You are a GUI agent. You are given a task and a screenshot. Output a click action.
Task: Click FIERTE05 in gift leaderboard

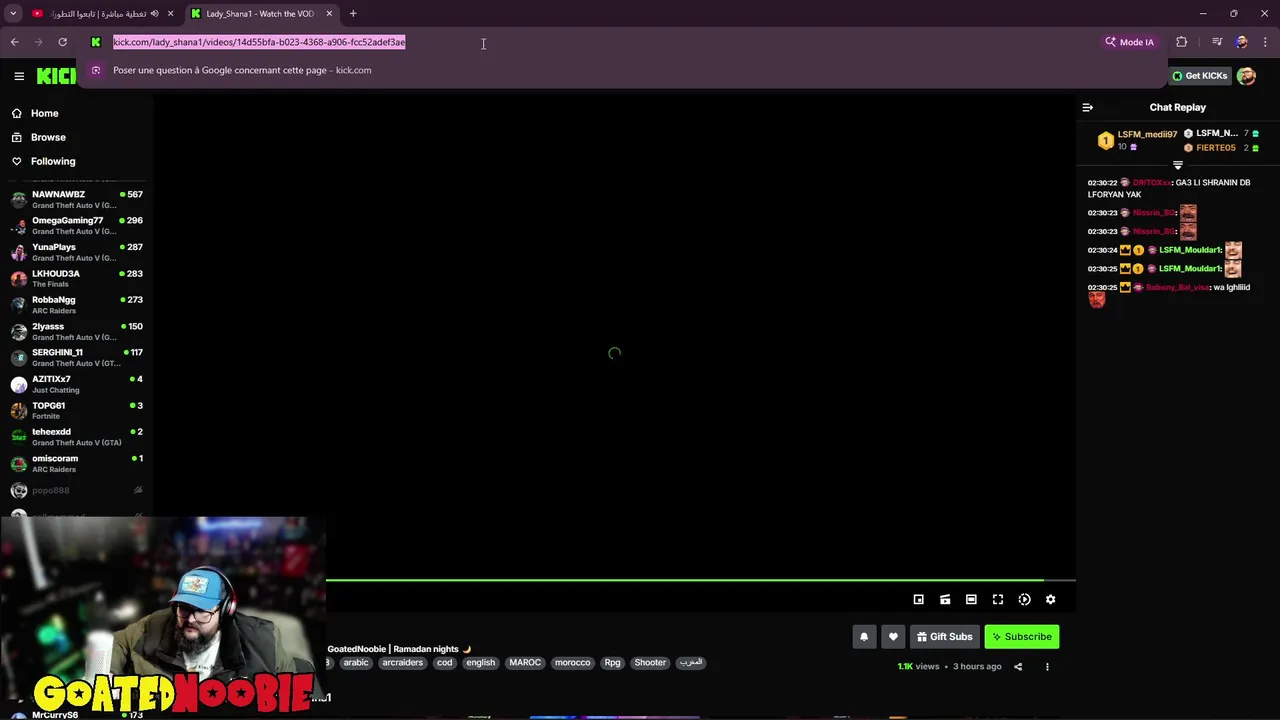(1216, 148)
